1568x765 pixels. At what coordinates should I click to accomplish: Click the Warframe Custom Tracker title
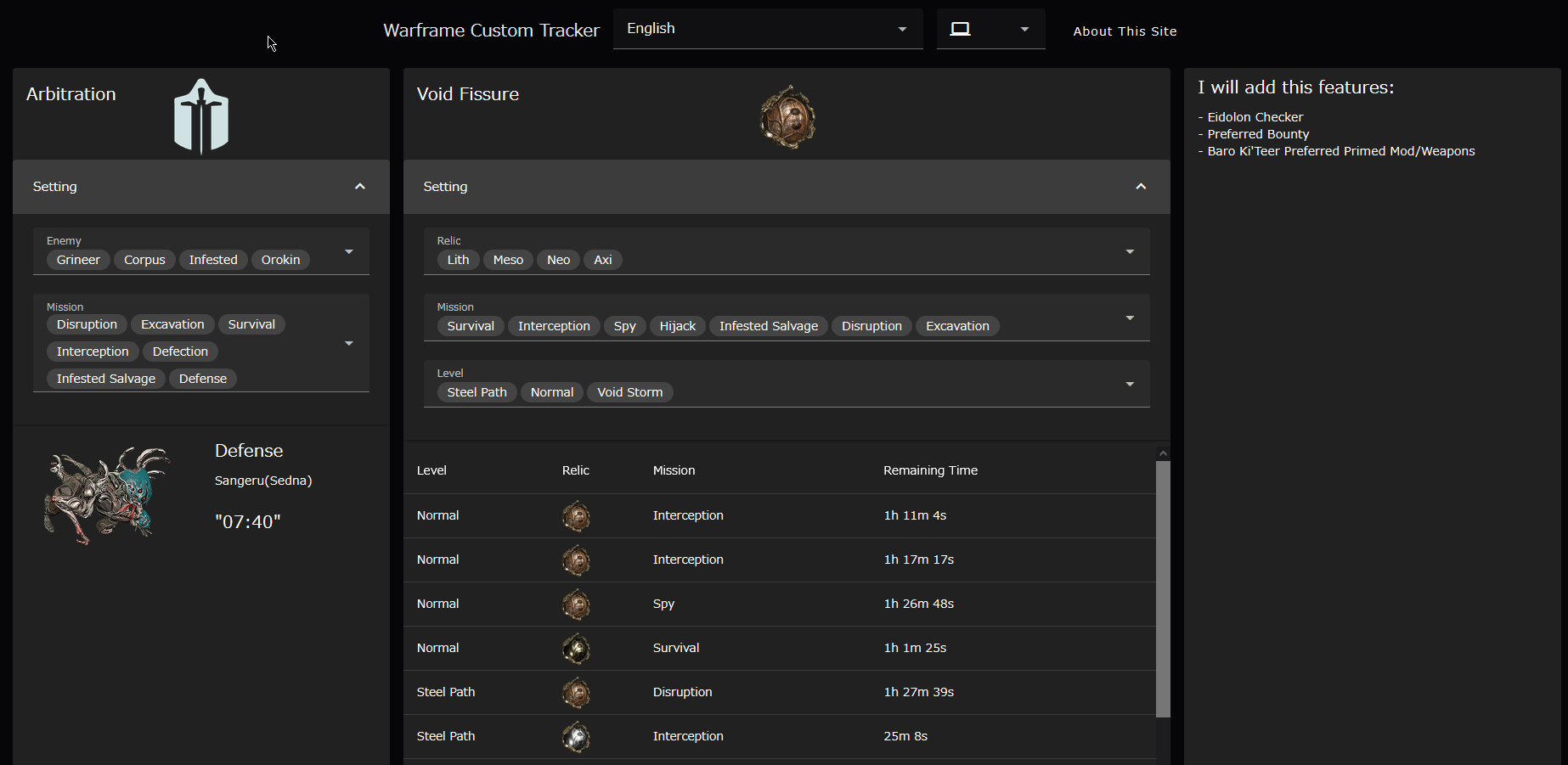pos(491,31)
